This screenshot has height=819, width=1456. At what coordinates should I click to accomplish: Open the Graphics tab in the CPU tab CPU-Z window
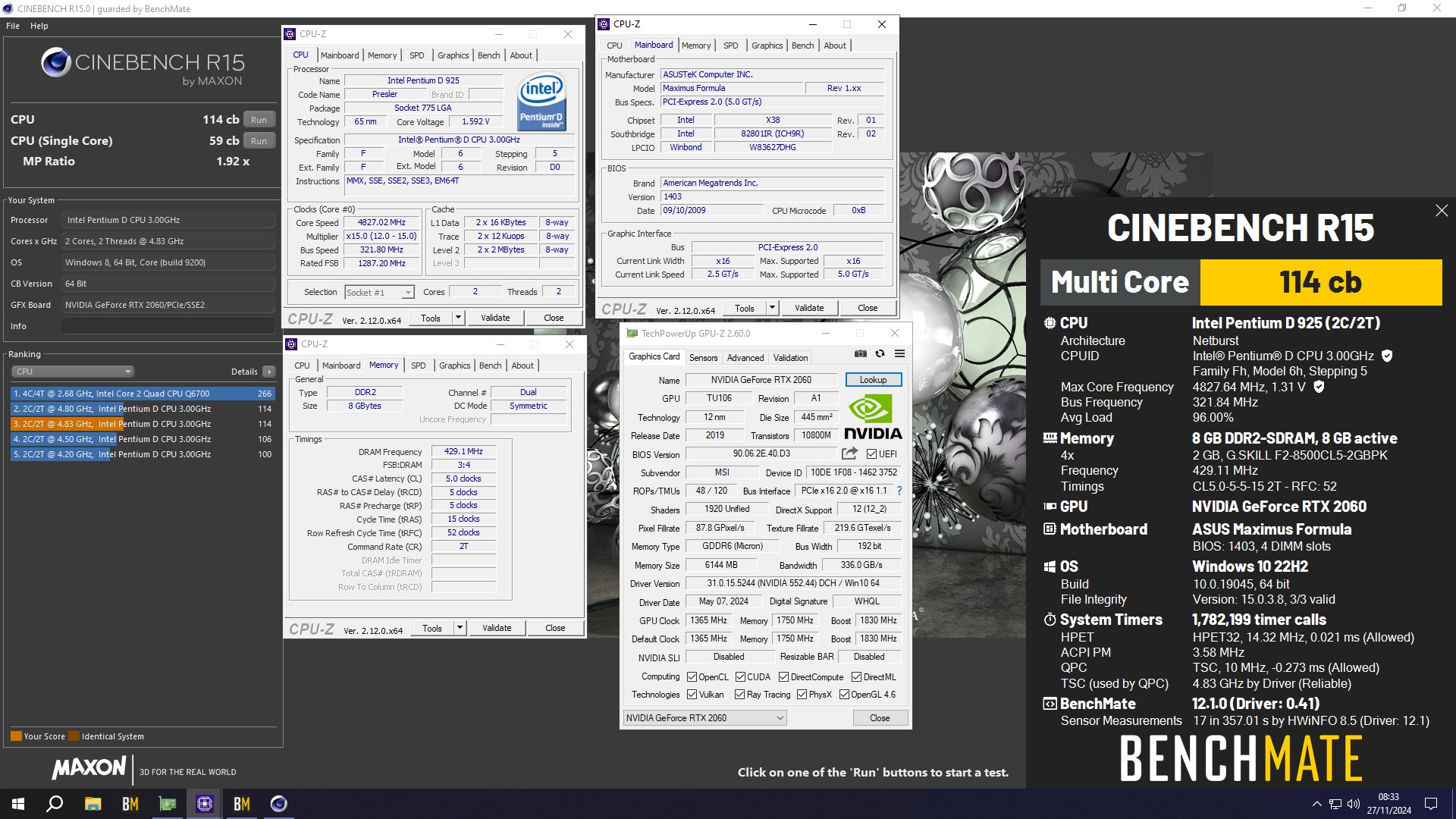coord(453,55)
